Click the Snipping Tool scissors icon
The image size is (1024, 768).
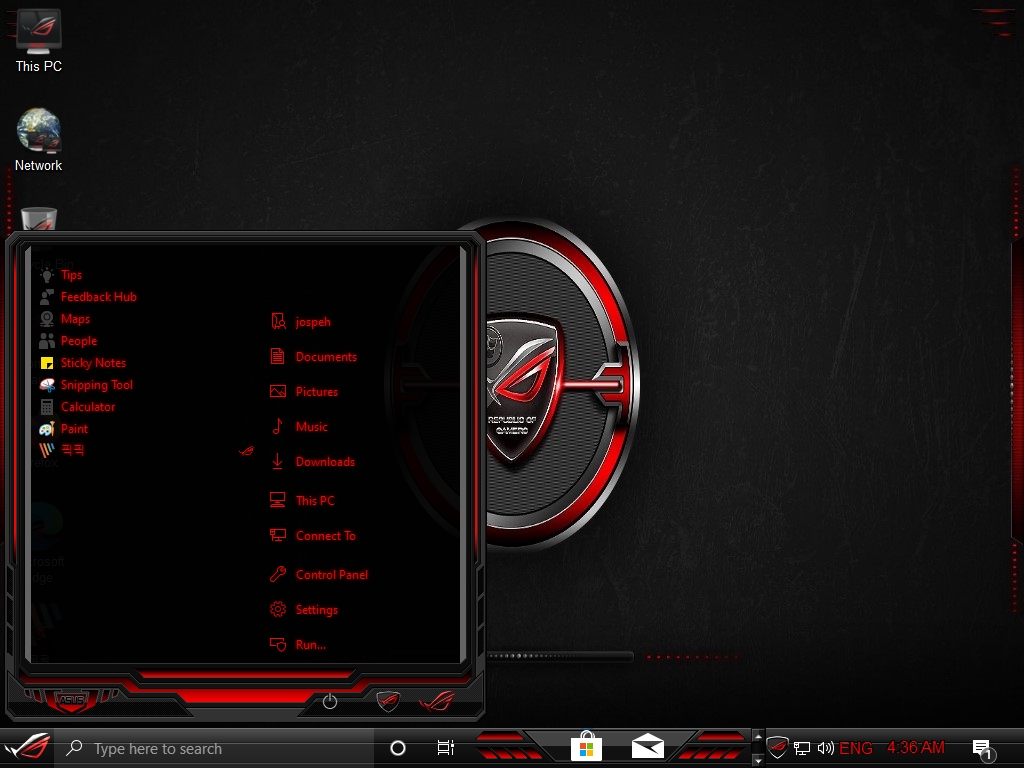[x=46, y=385]
